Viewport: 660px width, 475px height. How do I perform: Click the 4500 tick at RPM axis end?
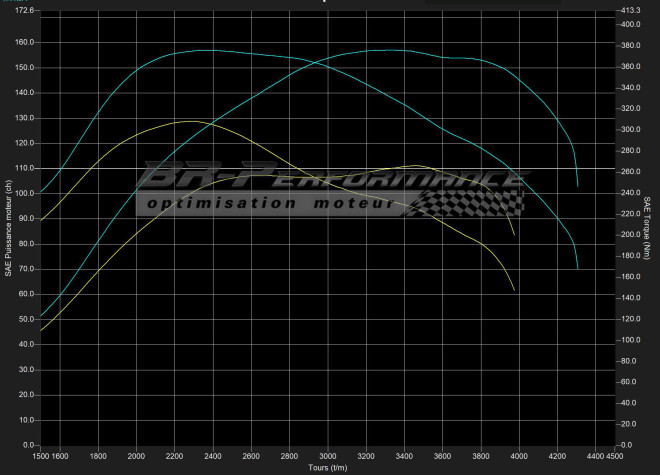coord(614,456)
